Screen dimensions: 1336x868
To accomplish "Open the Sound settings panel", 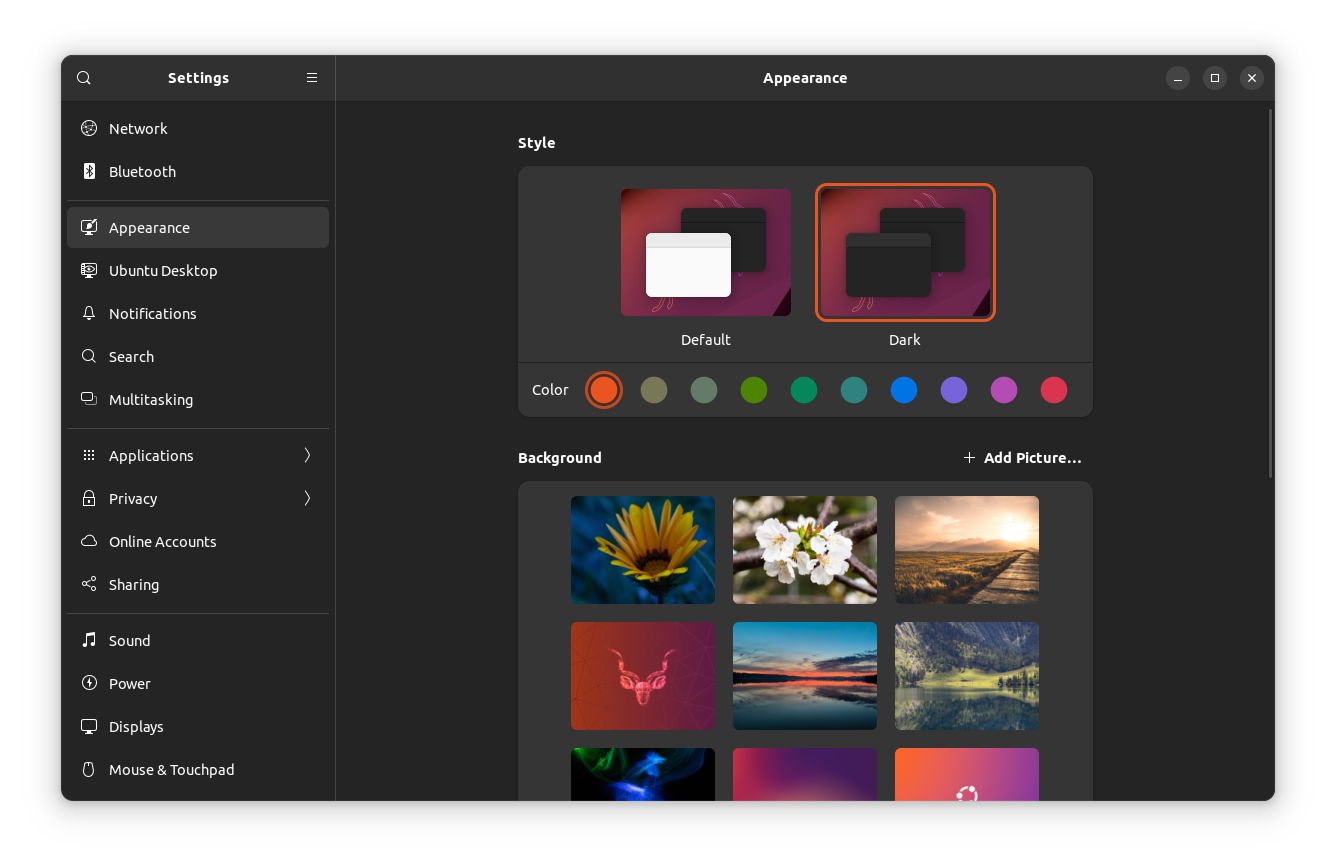I will click(129, 640).
